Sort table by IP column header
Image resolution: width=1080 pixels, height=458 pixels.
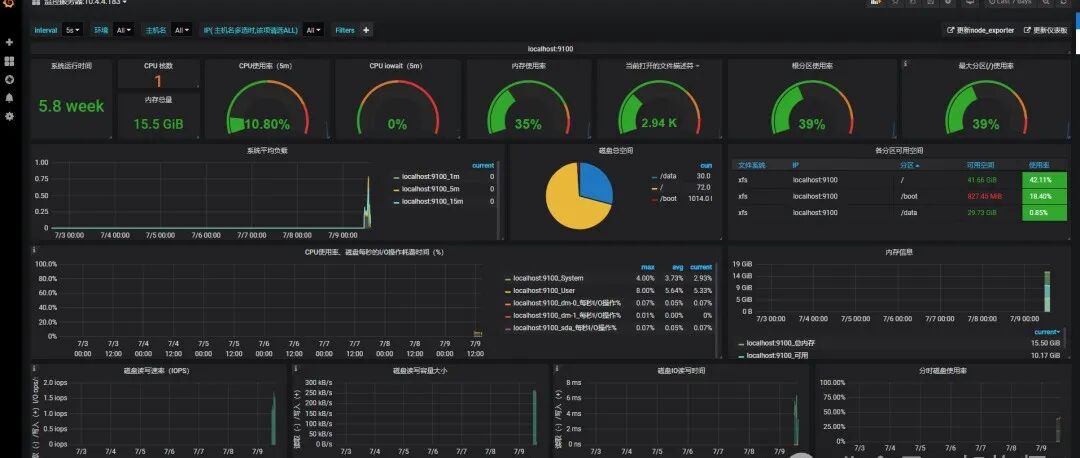pyautogui.click(x=796, y=165)
